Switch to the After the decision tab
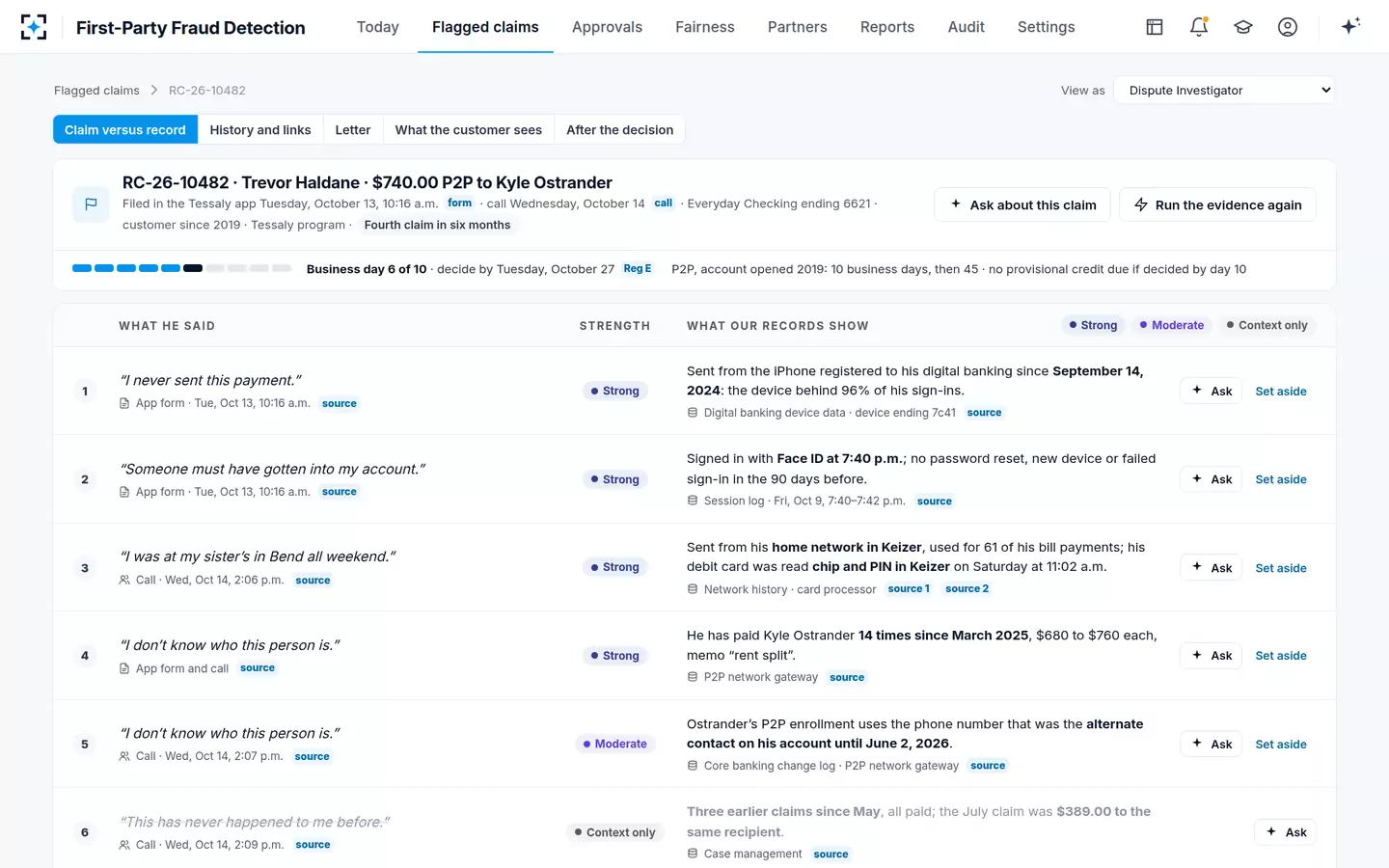The width and height of the screenshot is (1389, 868). (620, 130)
